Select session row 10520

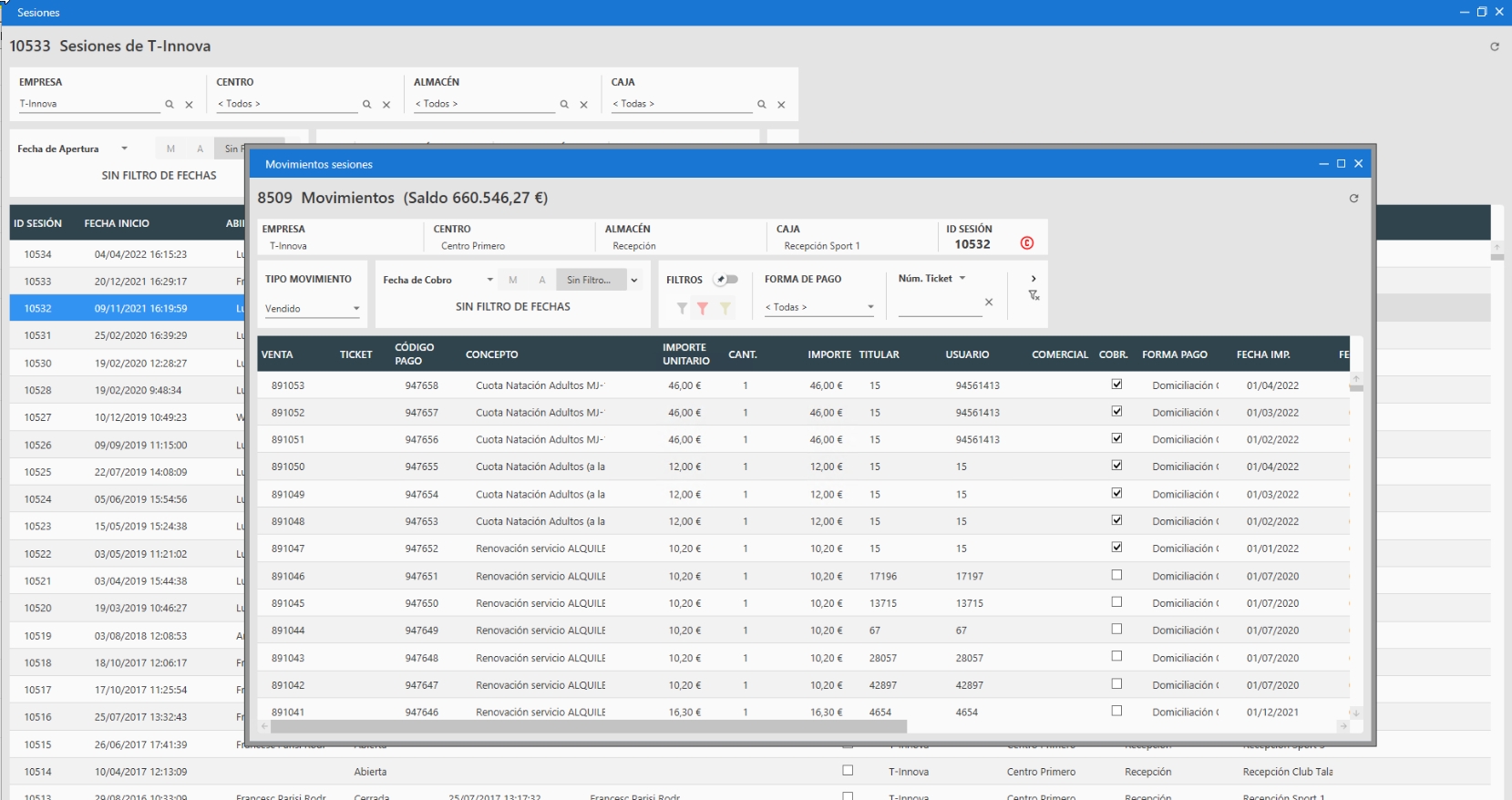click(x=128, y=608)
